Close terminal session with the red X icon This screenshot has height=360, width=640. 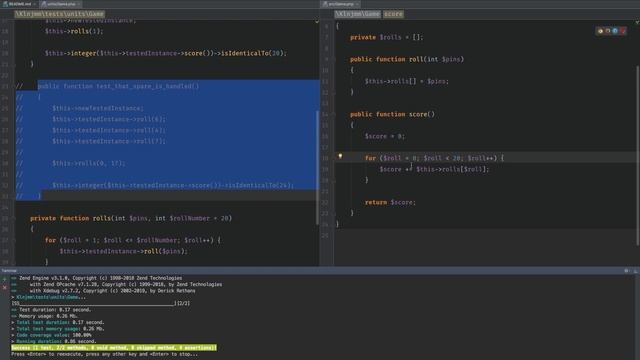(4, 287)
